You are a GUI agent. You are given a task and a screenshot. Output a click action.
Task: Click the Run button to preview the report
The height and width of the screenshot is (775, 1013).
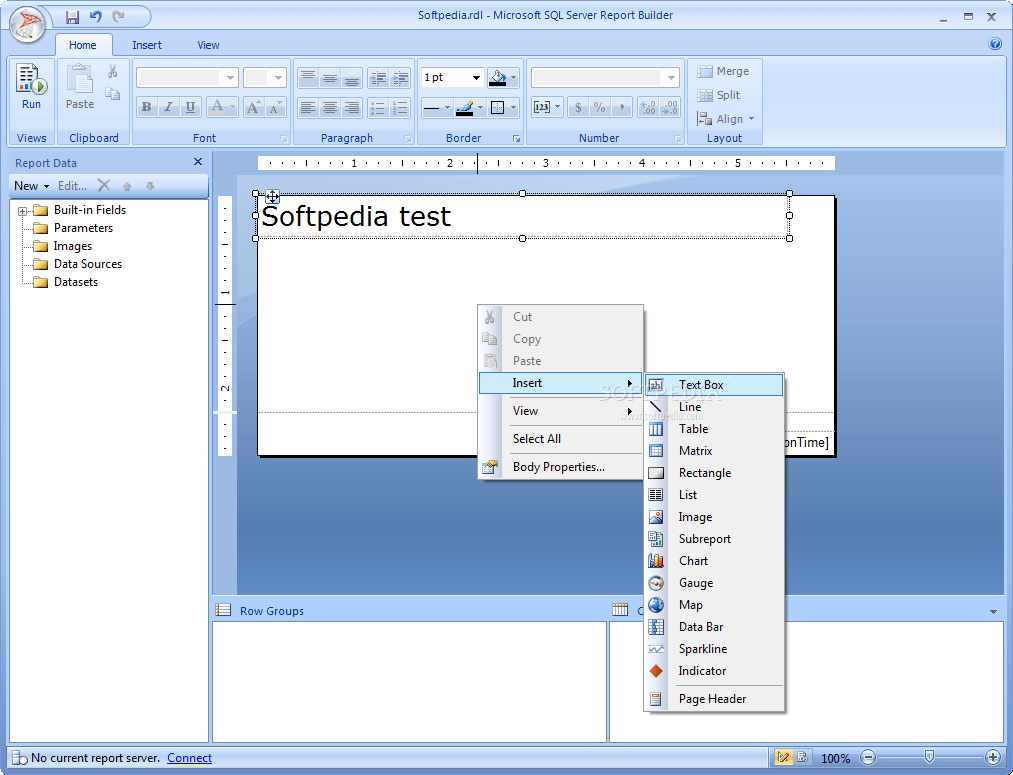click(30, 90)
